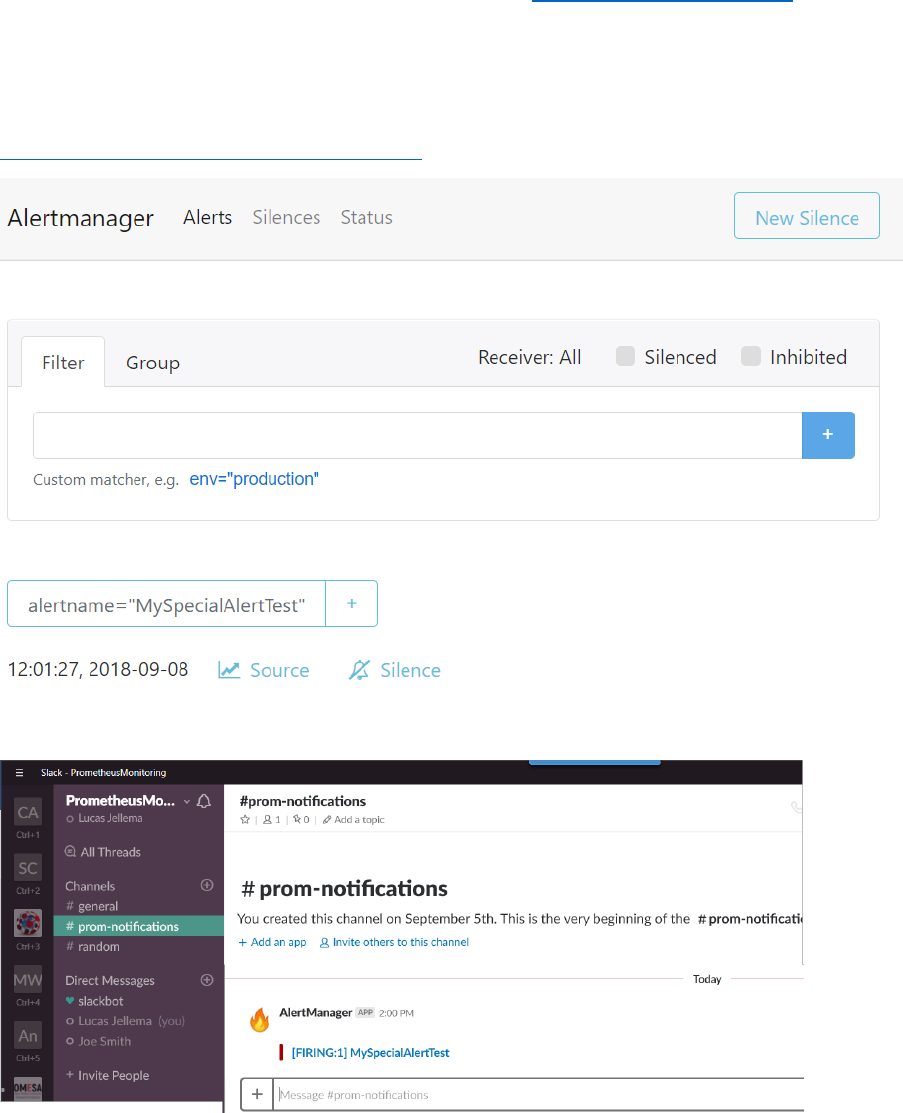Click Add a topic in channel header
This screenshot has width=903, height=1113.
click(354, 819)
